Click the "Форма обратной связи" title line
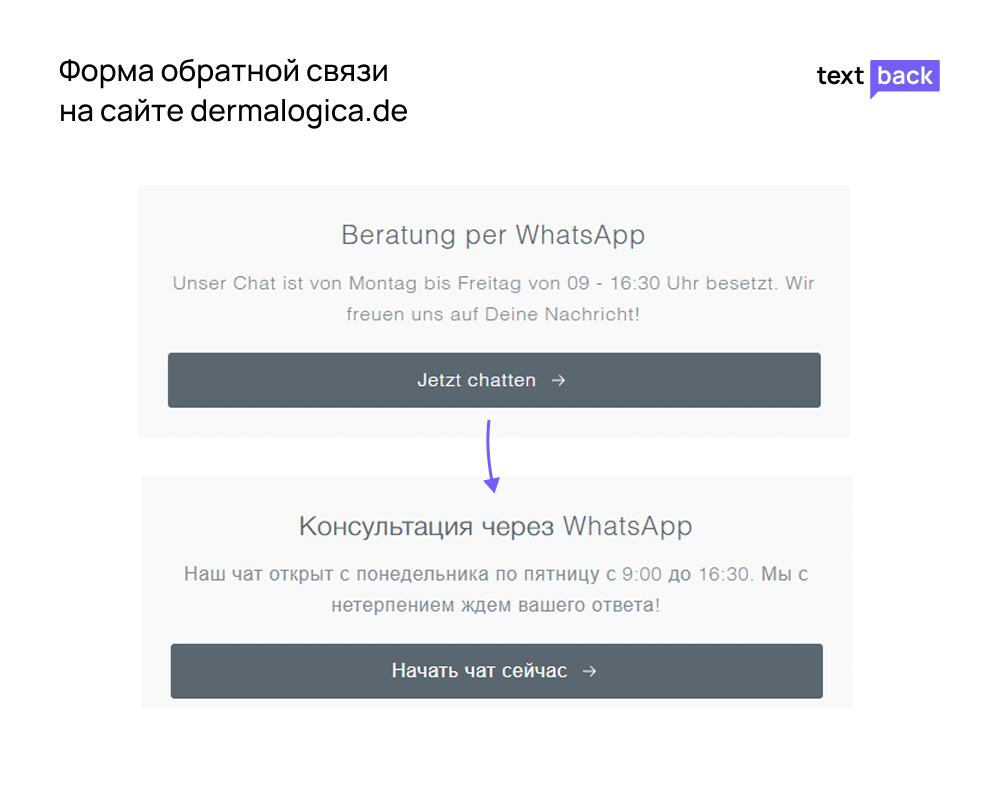 224,71
